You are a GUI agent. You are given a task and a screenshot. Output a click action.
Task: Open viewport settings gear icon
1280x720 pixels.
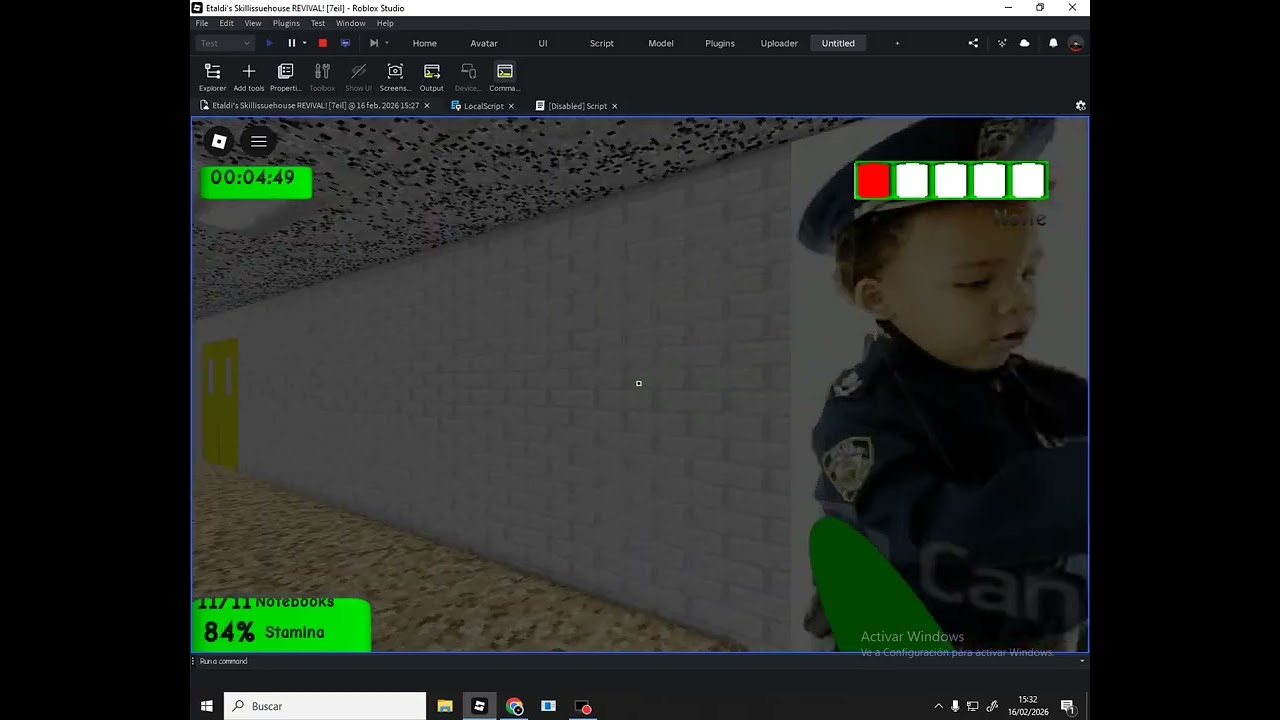pos(1080,105)
